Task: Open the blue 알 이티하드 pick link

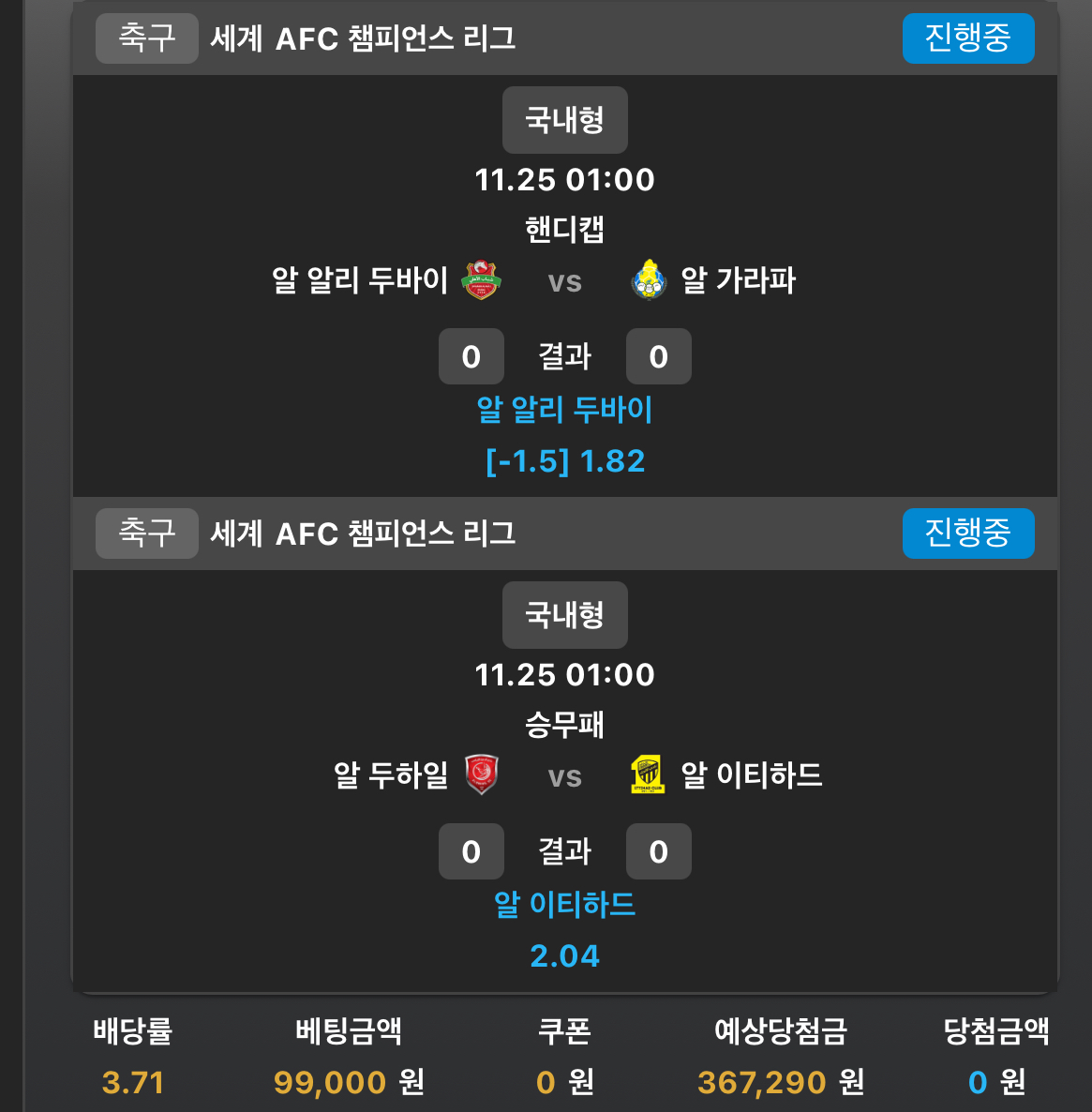Action: (x=564, y=905)
